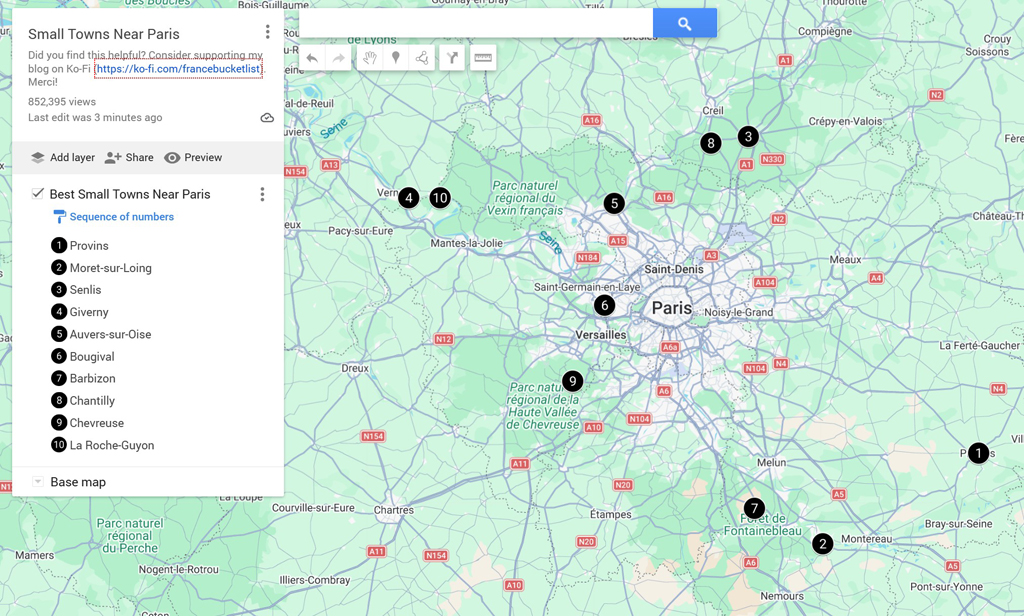
Task: Click the undo arrow in toolbar
Action: coord(312,58)
